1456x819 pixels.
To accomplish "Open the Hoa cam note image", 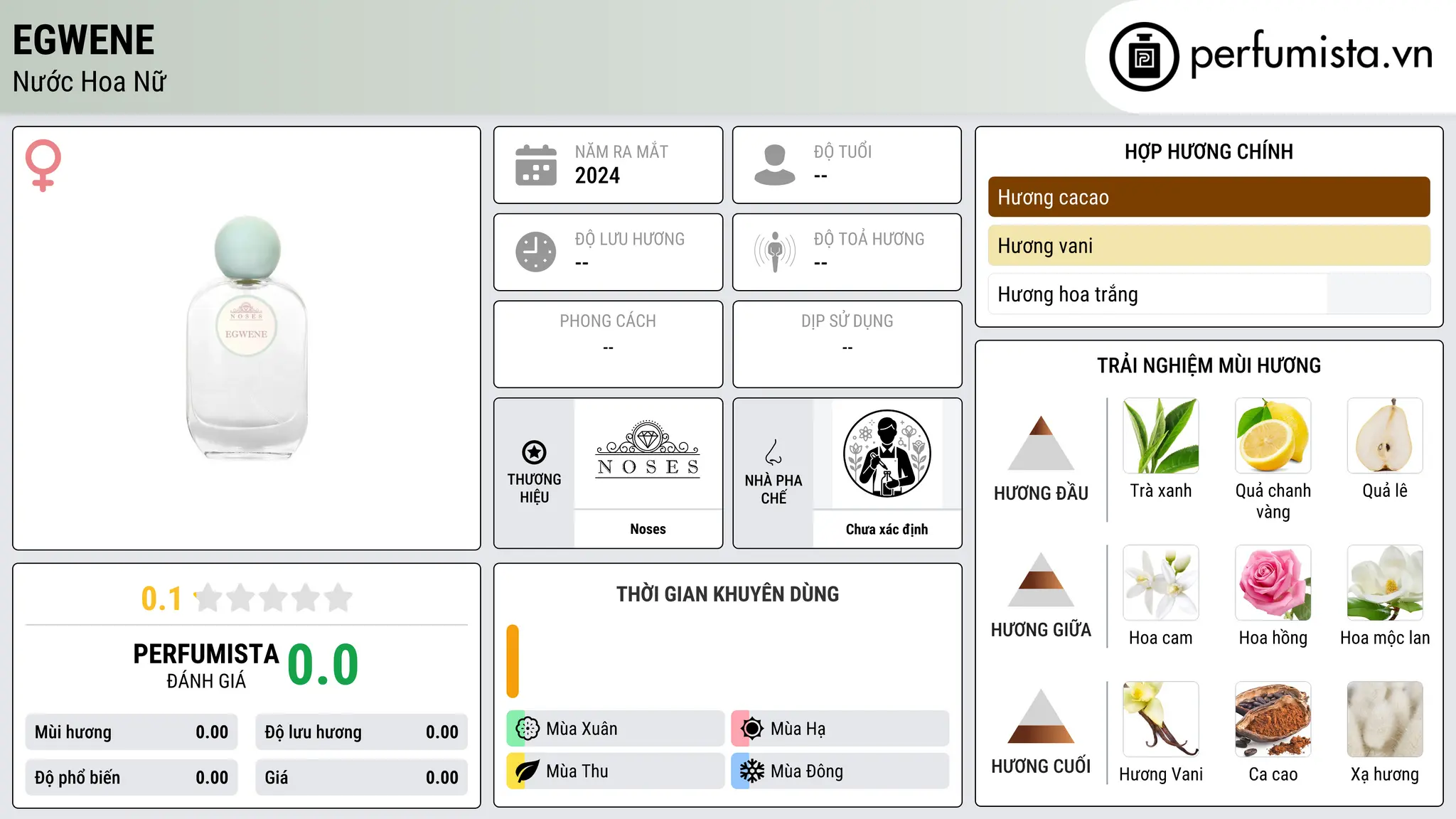I will point(1161,583).
